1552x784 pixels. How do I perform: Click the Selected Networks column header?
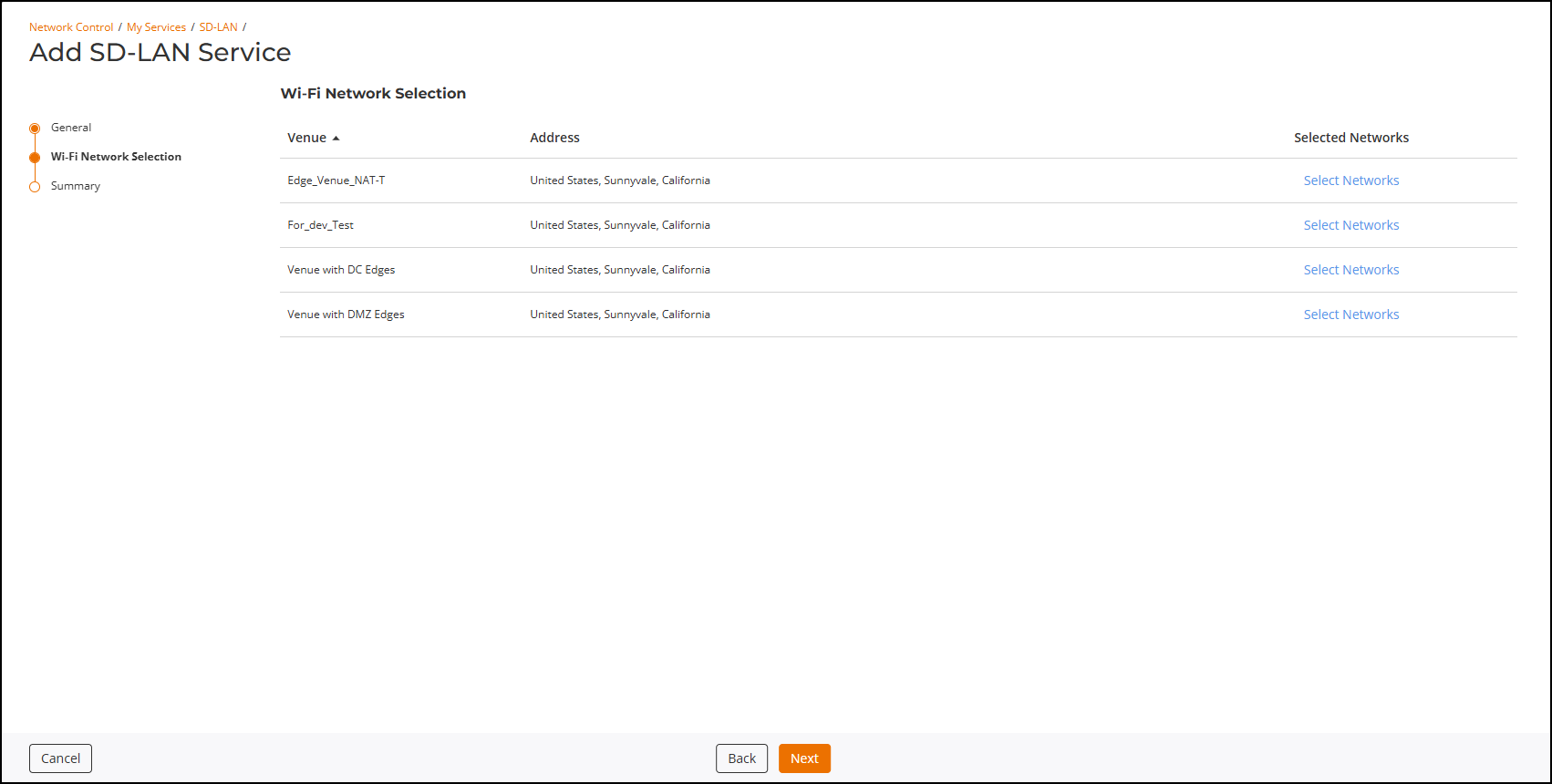coord(1350,138)
